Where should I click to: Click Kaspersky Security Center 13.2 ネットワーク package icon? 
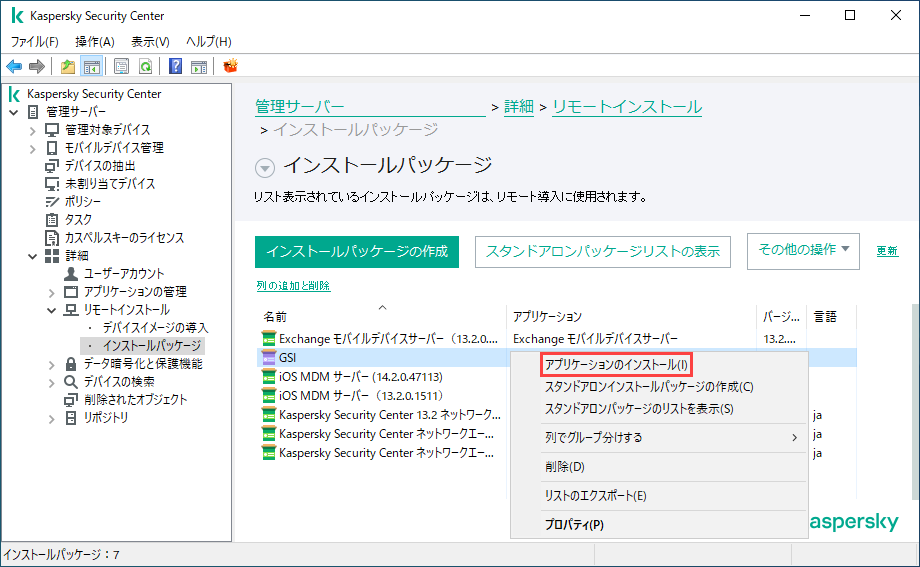pyautogui.click(x=269, y=415)
